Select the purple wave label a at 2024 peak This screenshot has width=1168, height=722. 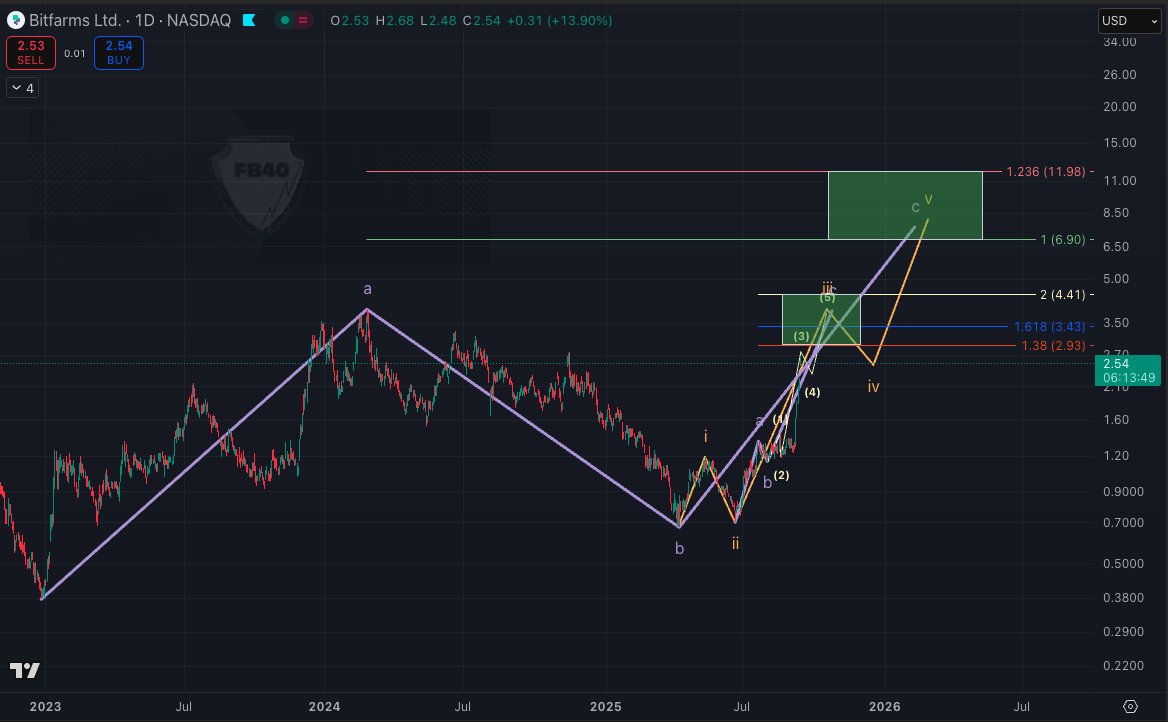[367, 289]
